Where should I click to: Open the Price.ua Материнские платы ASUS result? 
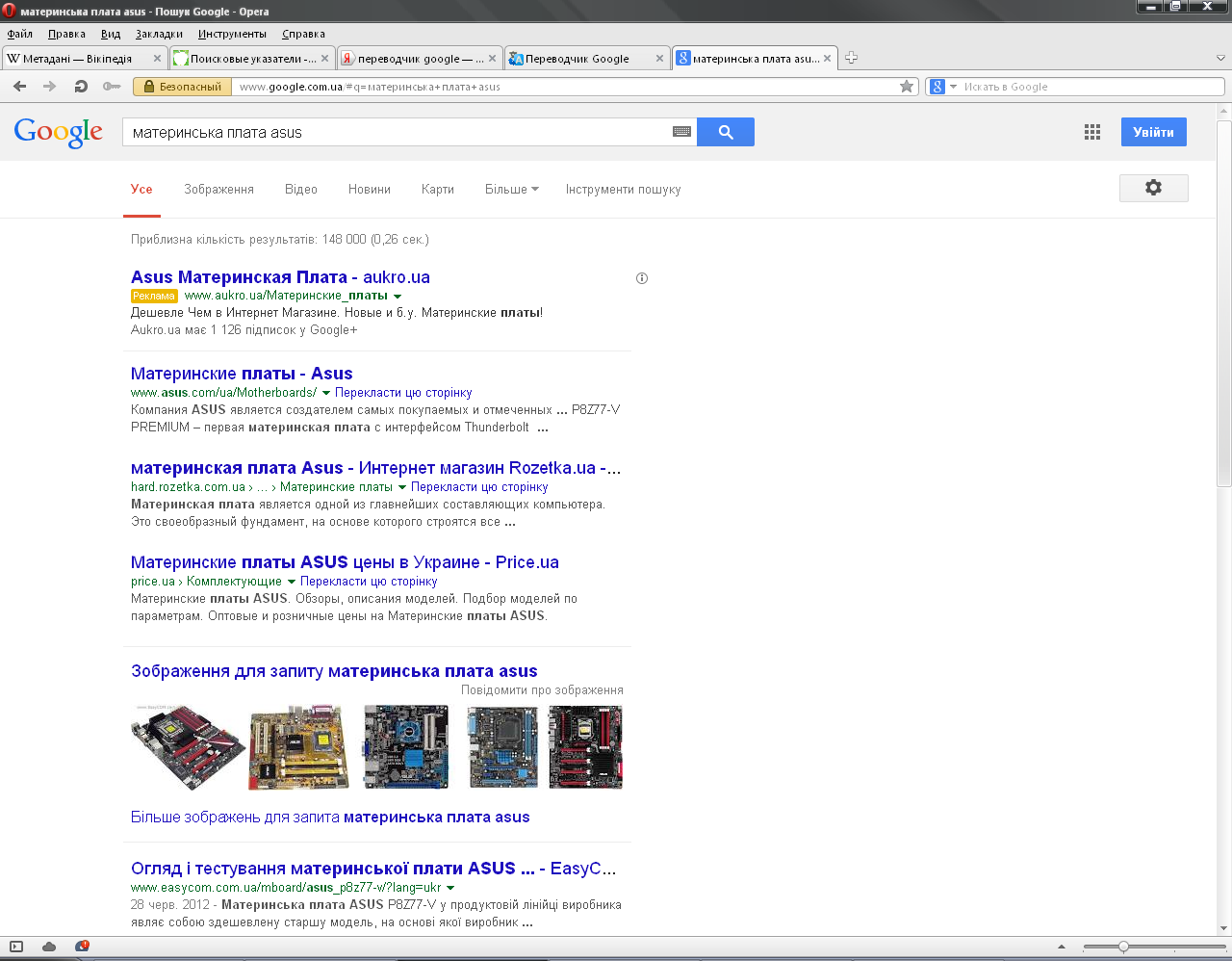(345, 562)
